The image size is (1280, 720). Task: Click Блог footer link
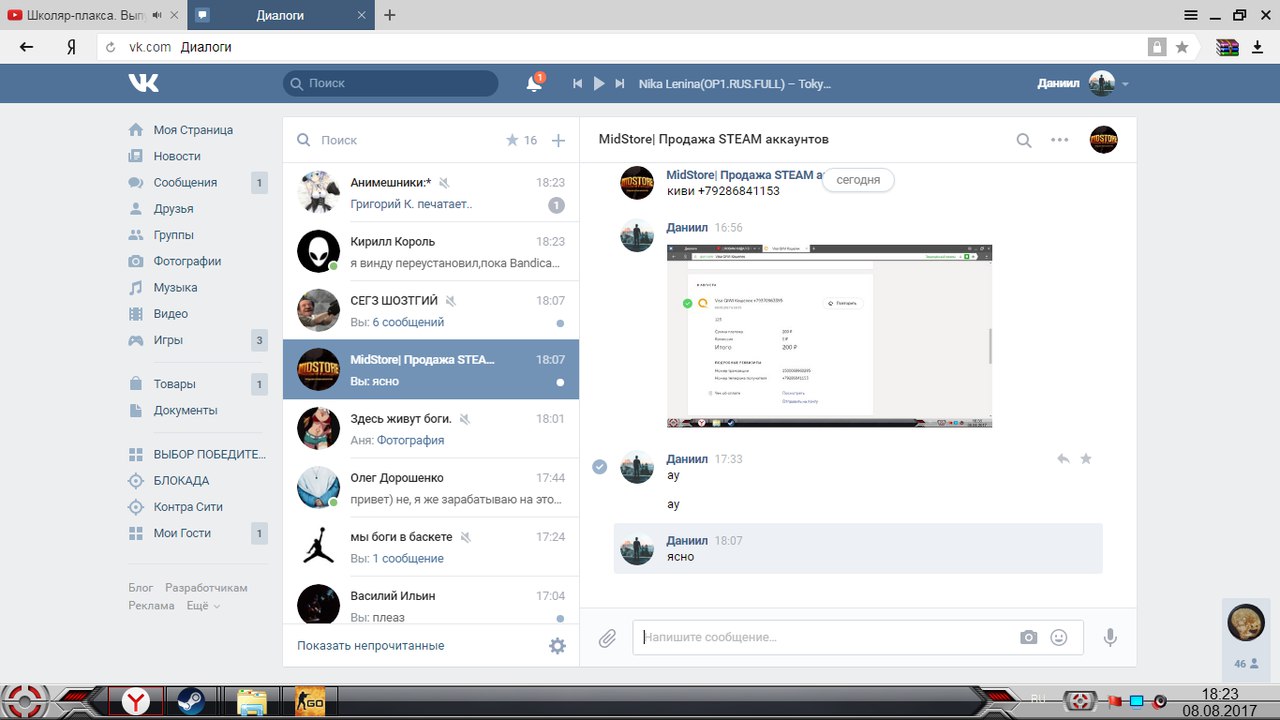[x=141, y=588]
